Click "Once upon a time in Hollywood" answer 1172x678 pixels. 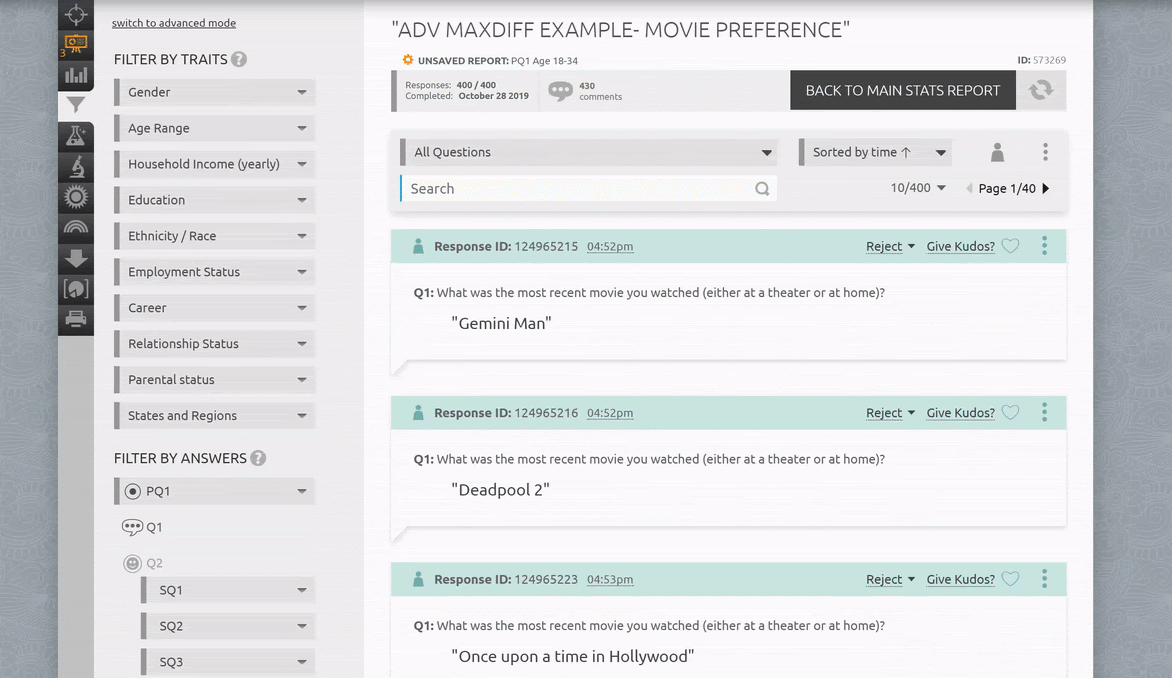point(573,656)
